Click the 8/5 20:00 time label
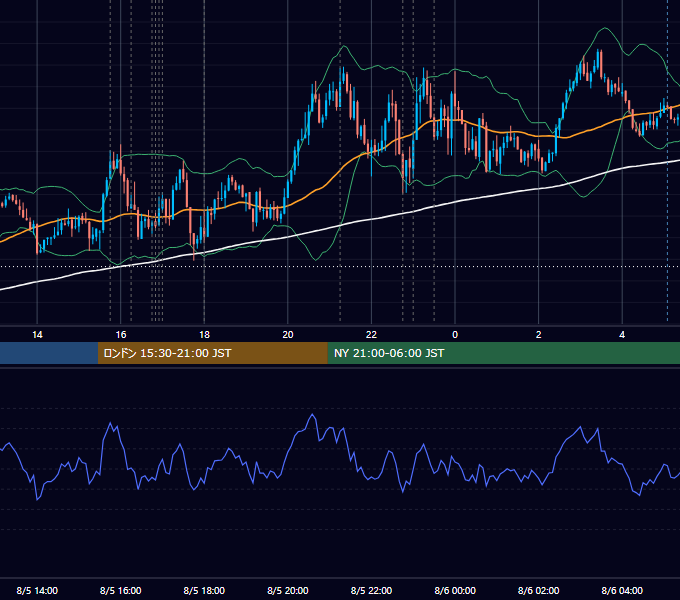The width and height of the screenshot is (680, 600). click(x=288, y=590)
